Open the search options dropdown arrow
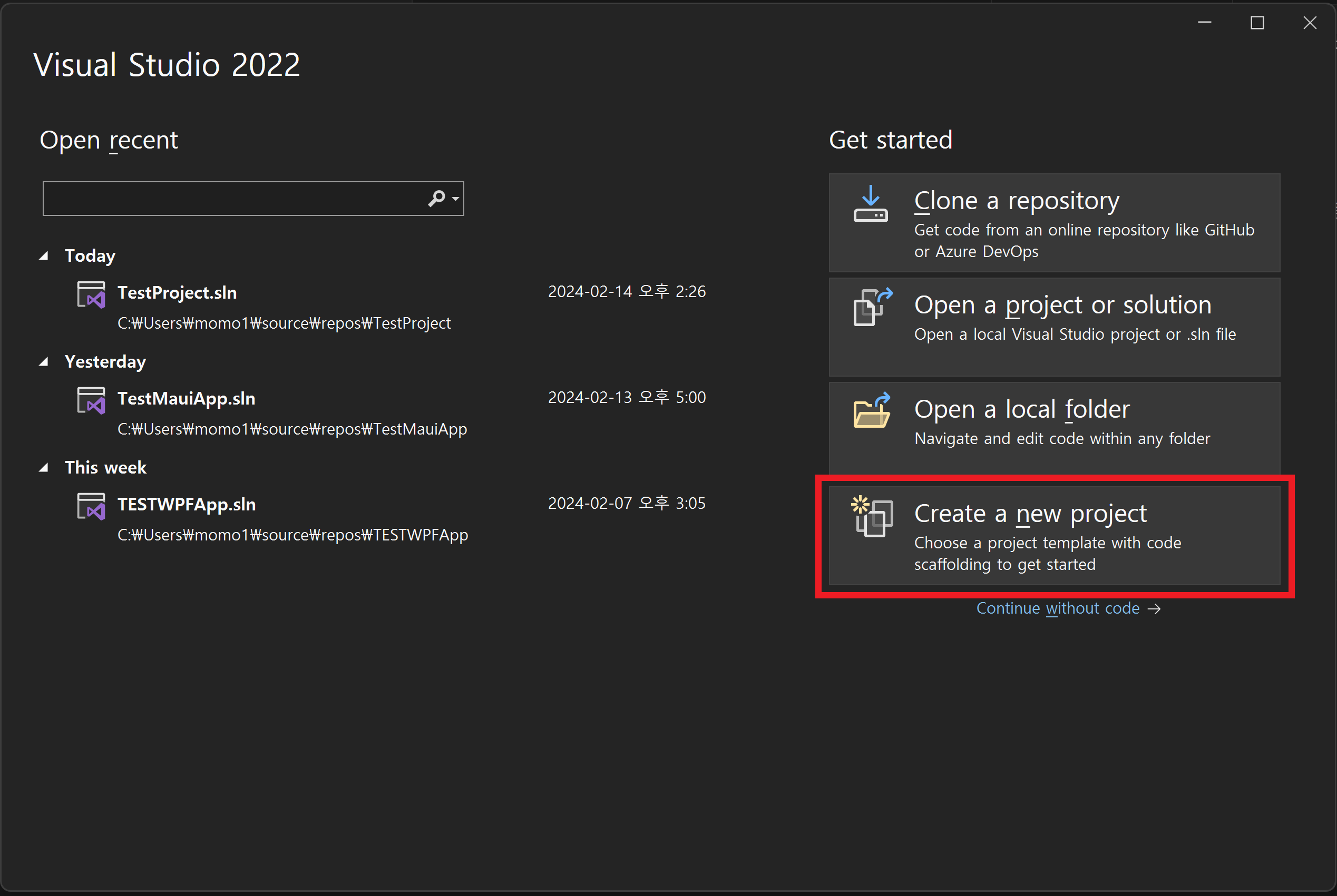The image size is (1337, 896). pos(455,199)
